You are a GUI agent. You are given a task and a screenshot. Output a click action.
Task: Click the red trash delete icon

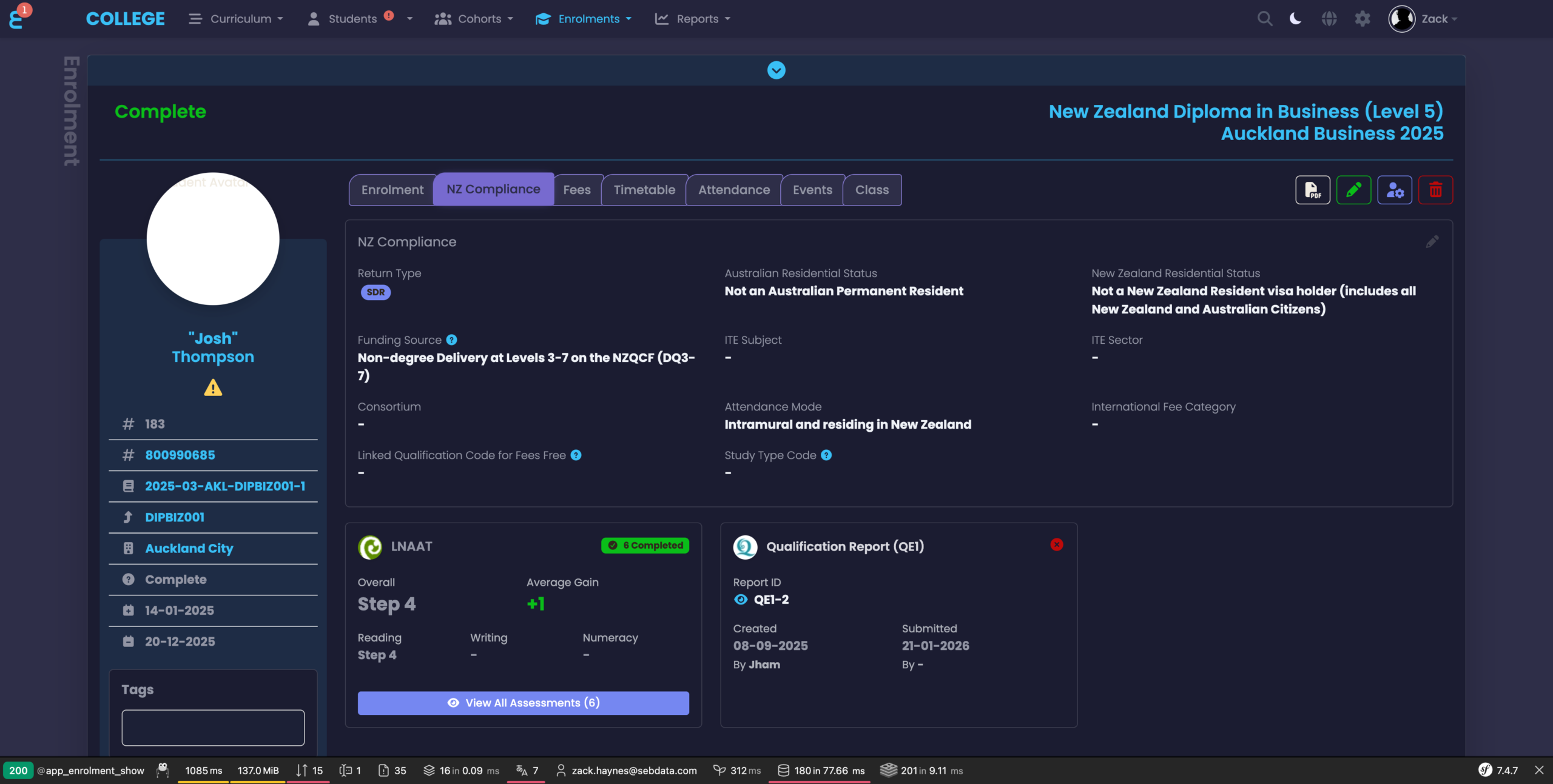pos(1435,190)
